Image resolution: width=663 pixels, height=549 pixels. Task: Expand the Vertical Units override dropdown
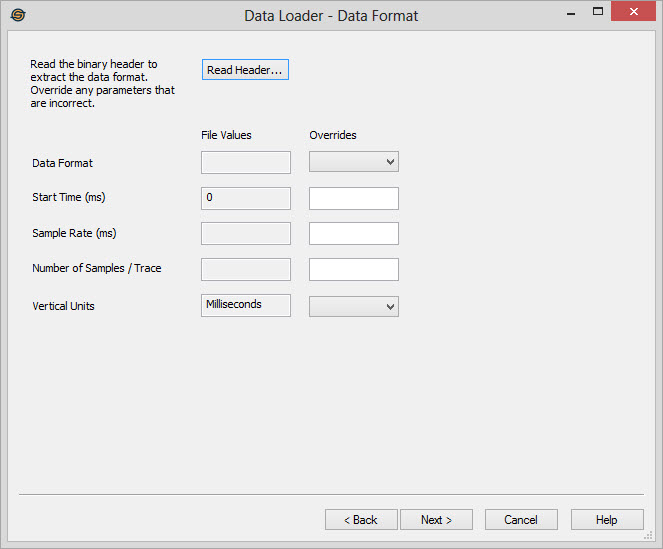coord(354,306)
